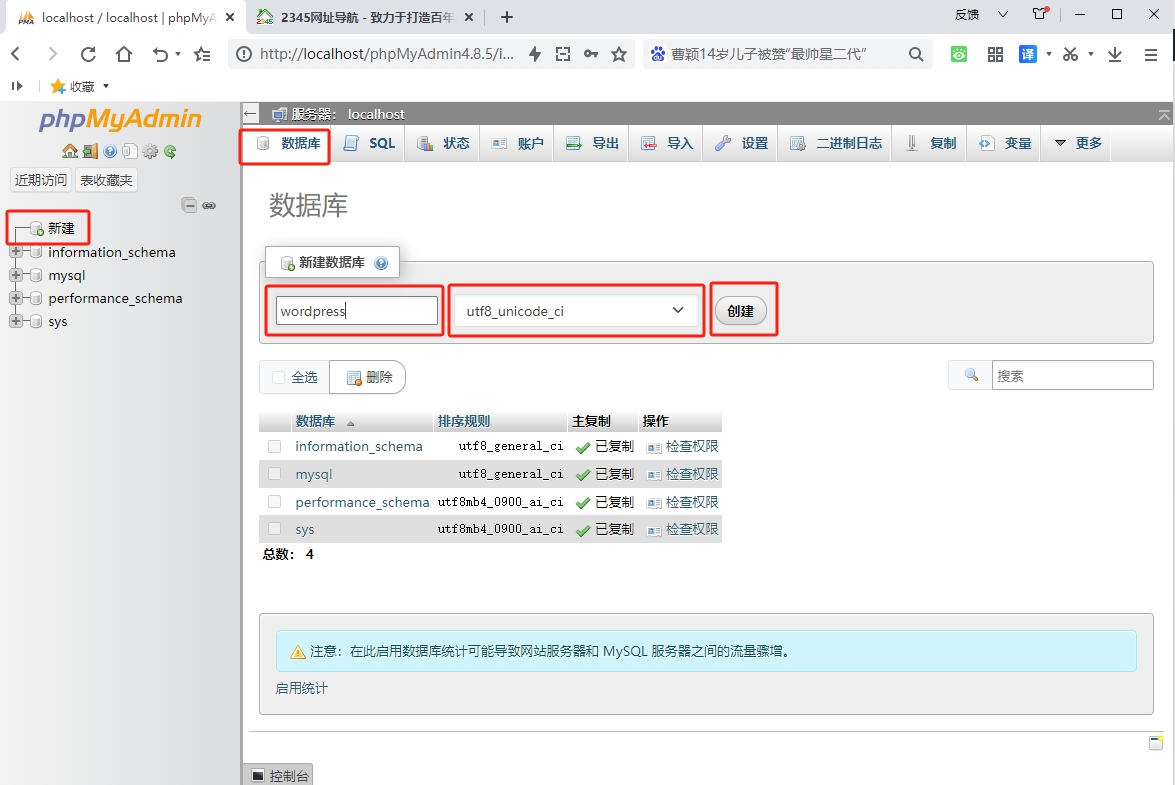The height and width of the screenshot is (785, 1175).
Task: Open the 状态 tab
Action: (x=443, y=143)
